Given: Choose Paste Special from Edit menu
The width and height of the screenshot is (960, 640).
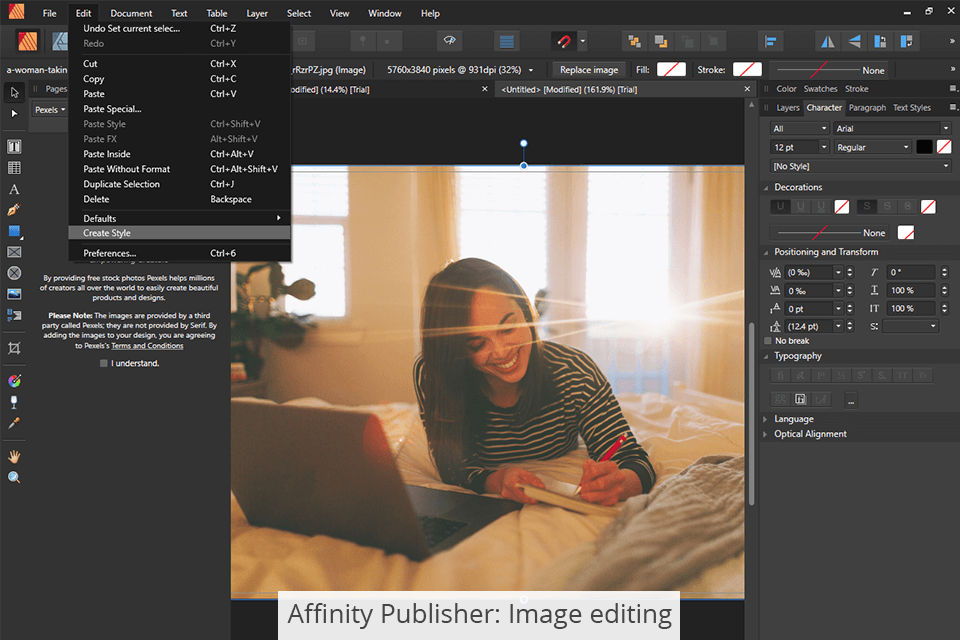Looking at the screenshot, I should (179, 109).
